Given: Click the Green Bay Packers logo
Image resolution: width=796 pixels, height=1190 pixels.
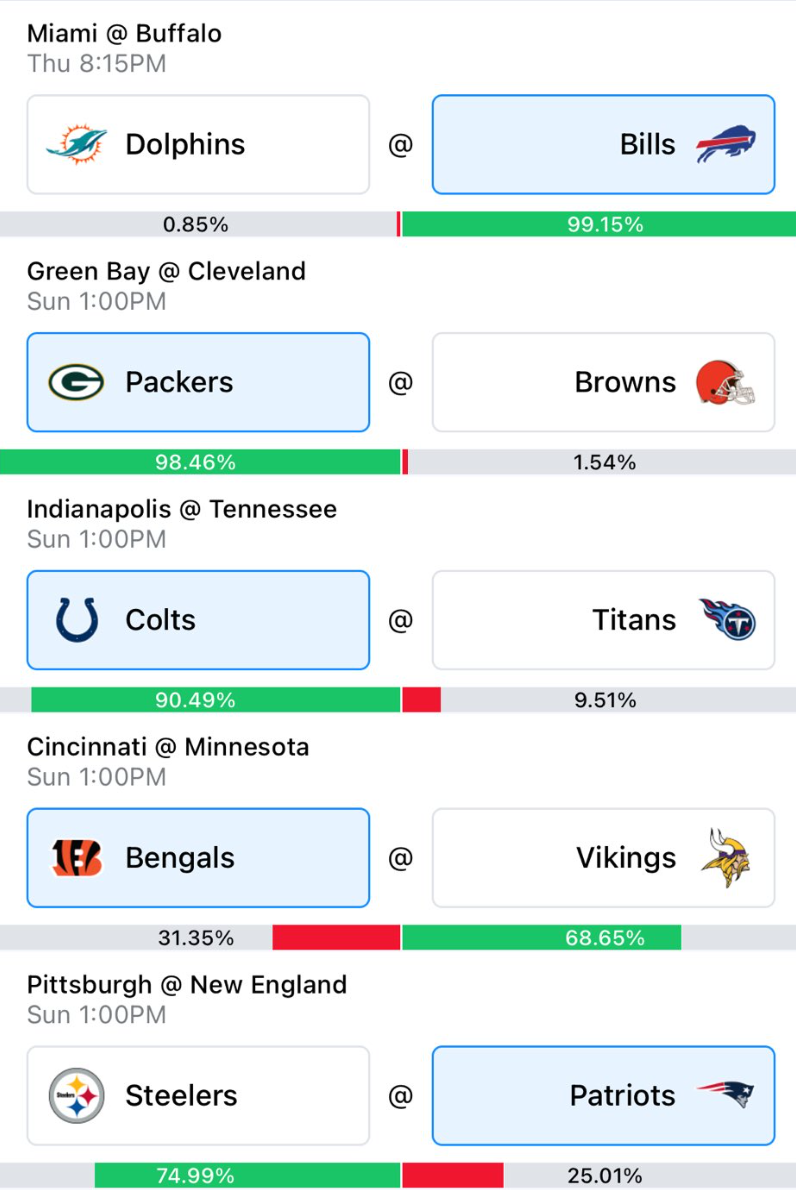Looking at the screenshot, I should tap(76, 382).
